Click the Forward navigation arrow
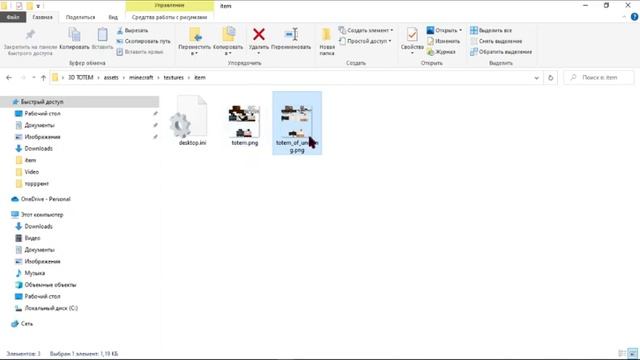 pyautogui.click(x=23, y=78)
